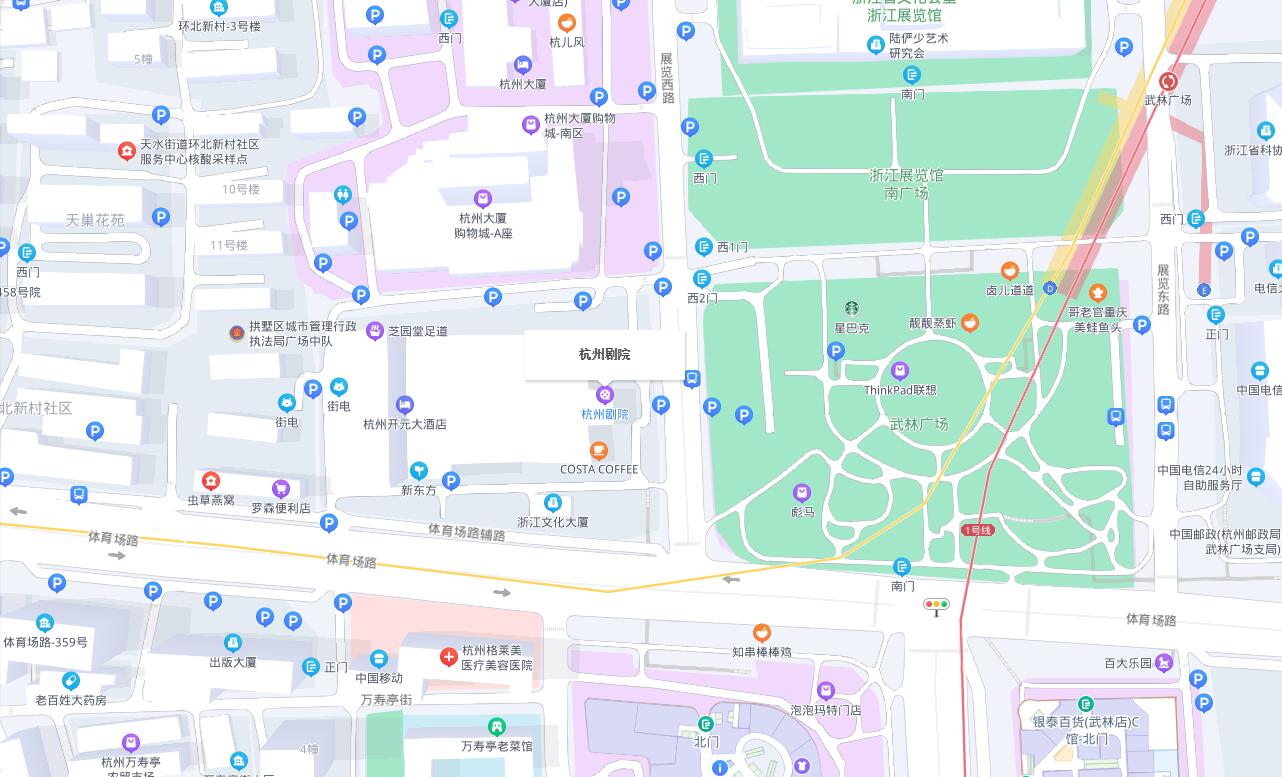The height and width of the screenshot is (777, 1282).
Task: Click the traffic light icon on 体育场路
Action: (936, 605)
